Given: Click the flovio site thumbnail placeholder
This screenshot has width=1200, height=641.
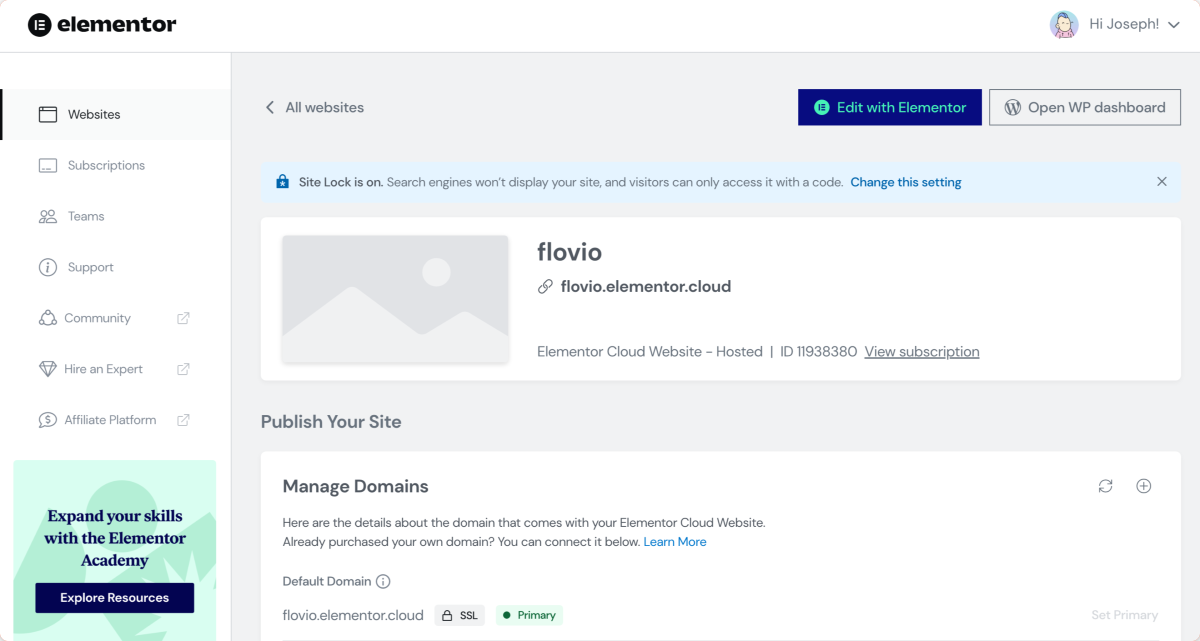Looking at the screenshot, I should tap(395, 299).
